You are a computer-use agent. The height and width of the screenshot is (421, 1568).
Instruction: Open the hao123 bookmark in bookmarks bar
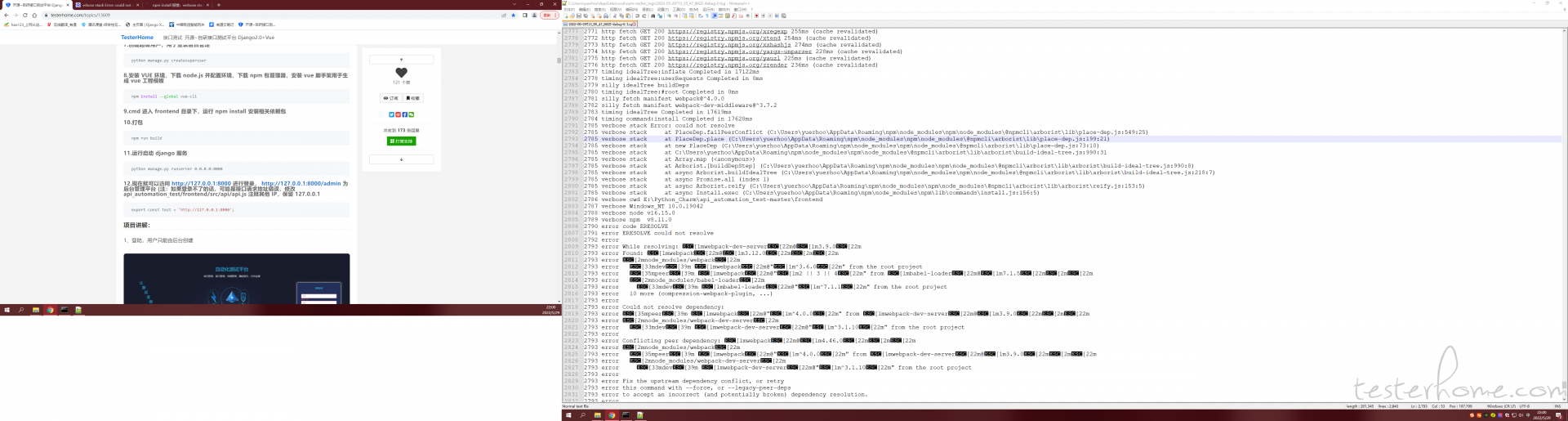tap(23, 25)
